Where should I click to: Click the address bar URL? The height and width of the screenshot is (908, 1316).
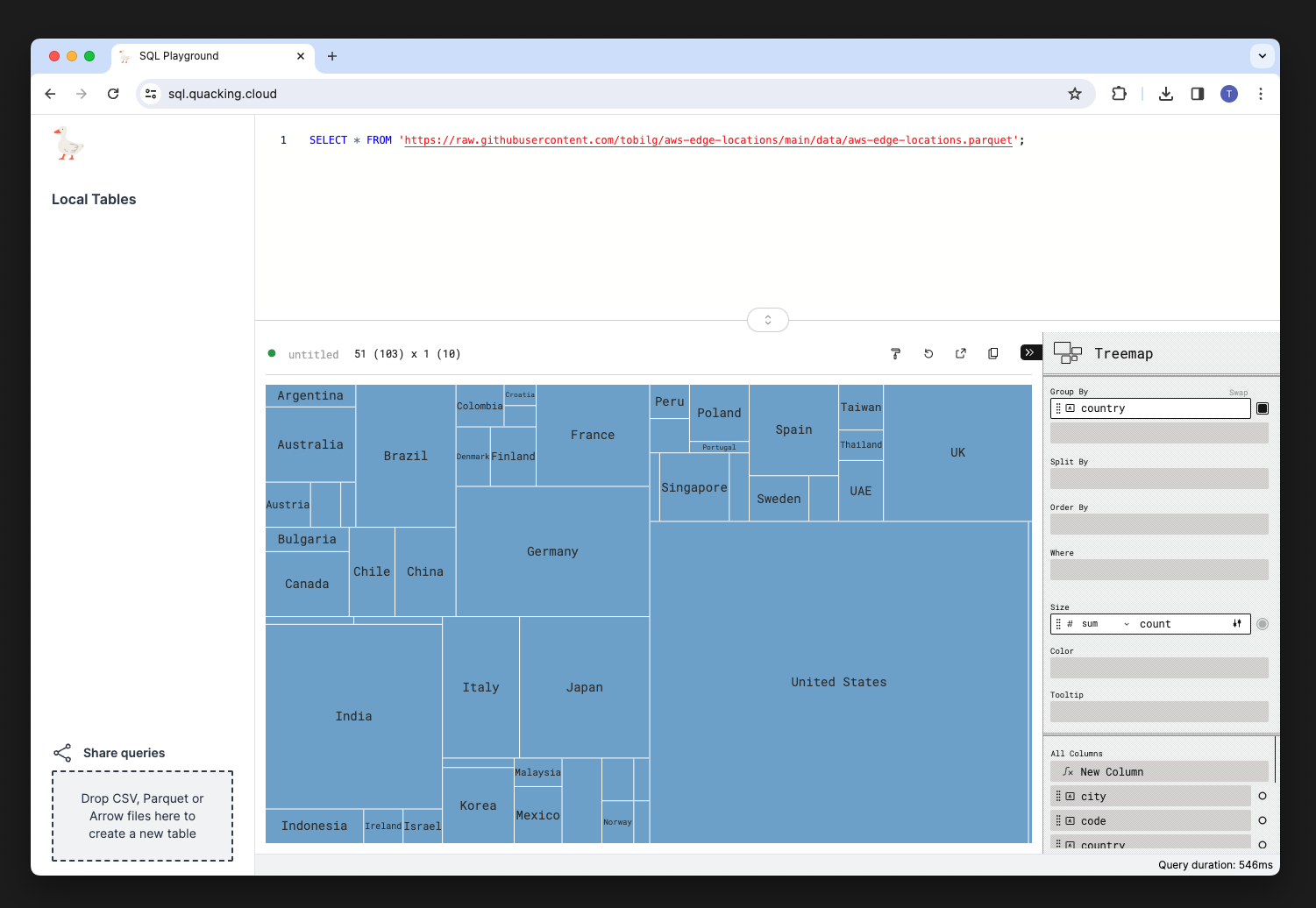pyautogui.click(x=223, y=94)
